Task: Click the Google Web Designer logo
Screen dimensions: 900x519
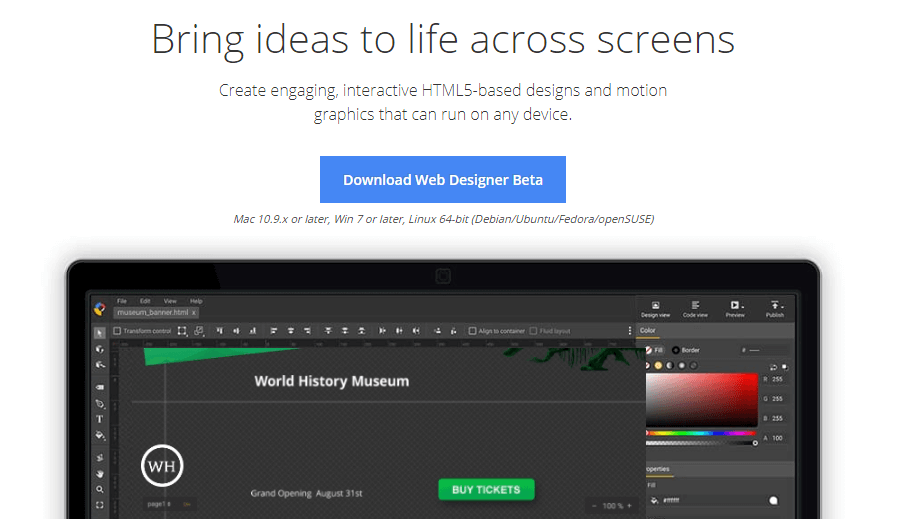Action: click(100, 309)
